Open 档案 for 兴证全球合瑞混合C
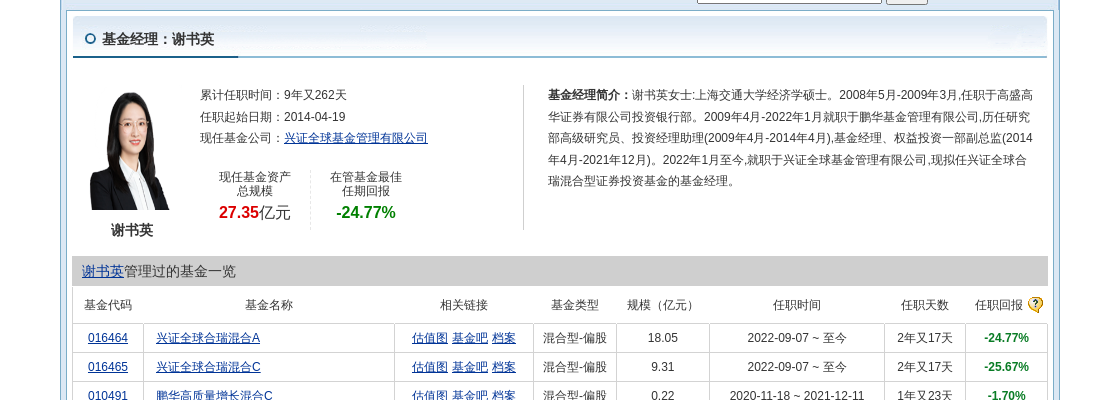1120x400 pixels. coord(504,367)
